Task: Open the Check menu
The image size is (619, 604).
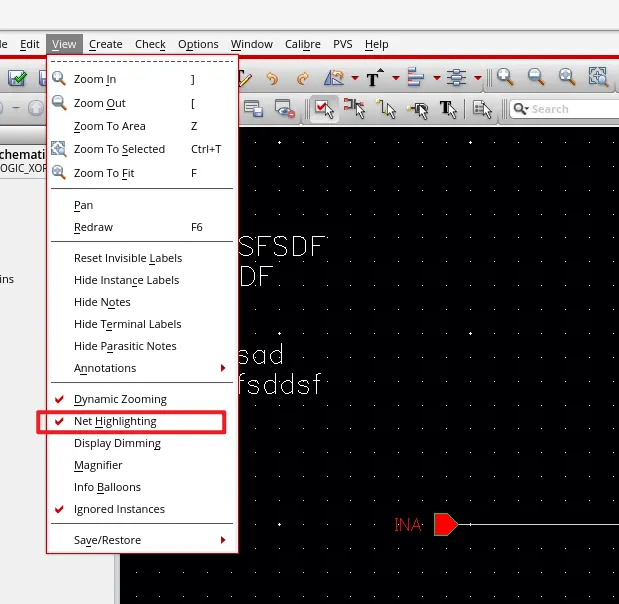Action: (x=150, y=44)
